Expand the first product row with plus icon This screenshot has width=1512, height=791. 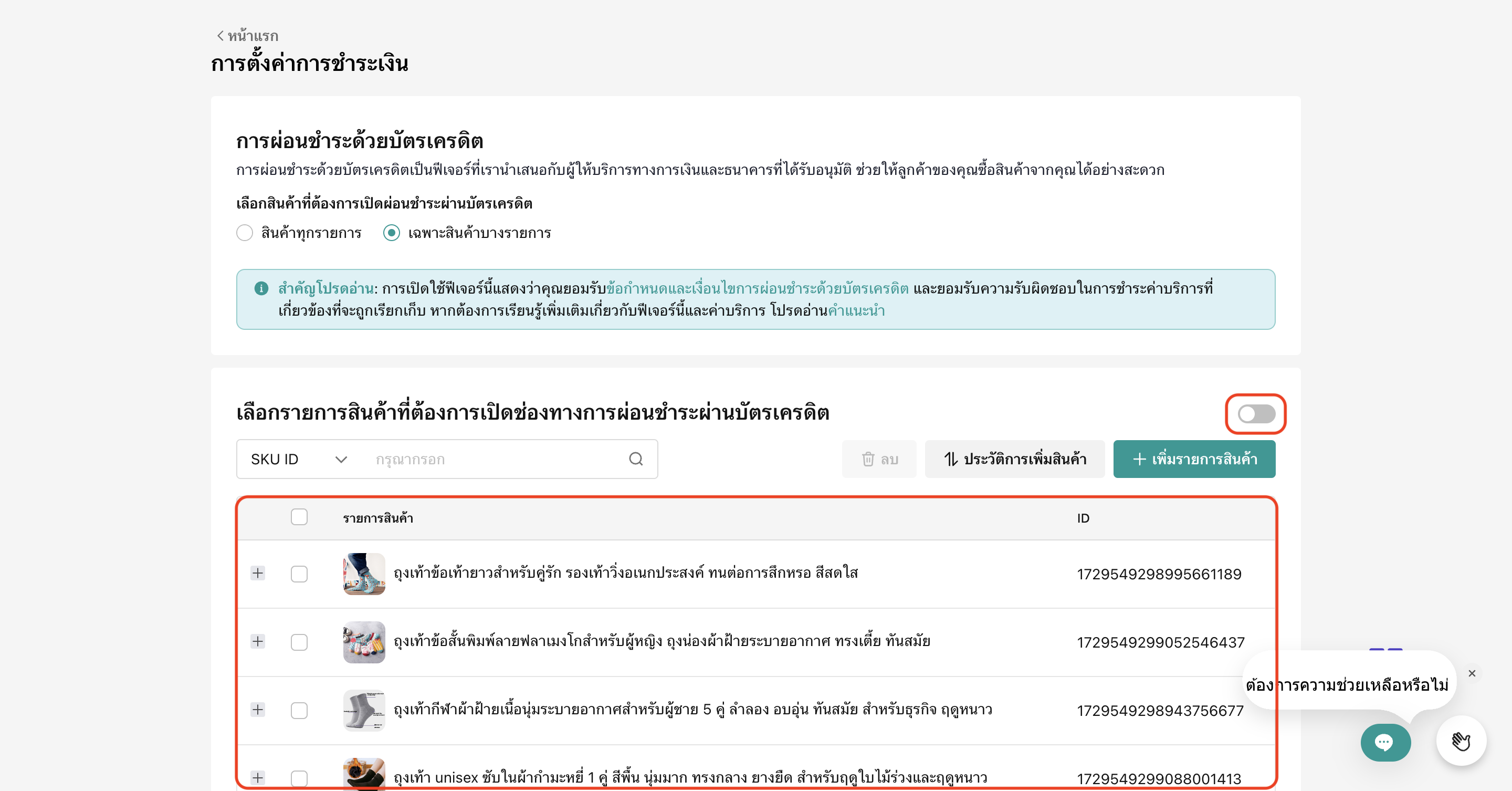click(258, 573)
